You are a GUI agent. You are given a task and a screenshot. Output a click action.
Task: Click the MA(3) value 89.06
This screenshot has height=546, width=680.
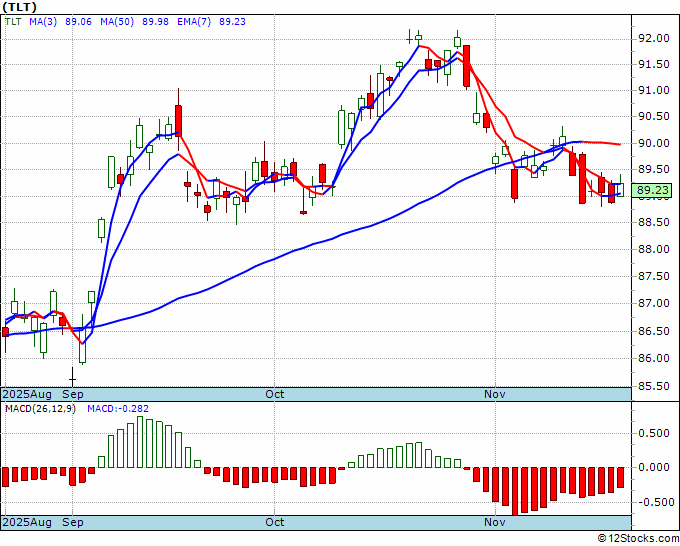(x=78, y=21)
